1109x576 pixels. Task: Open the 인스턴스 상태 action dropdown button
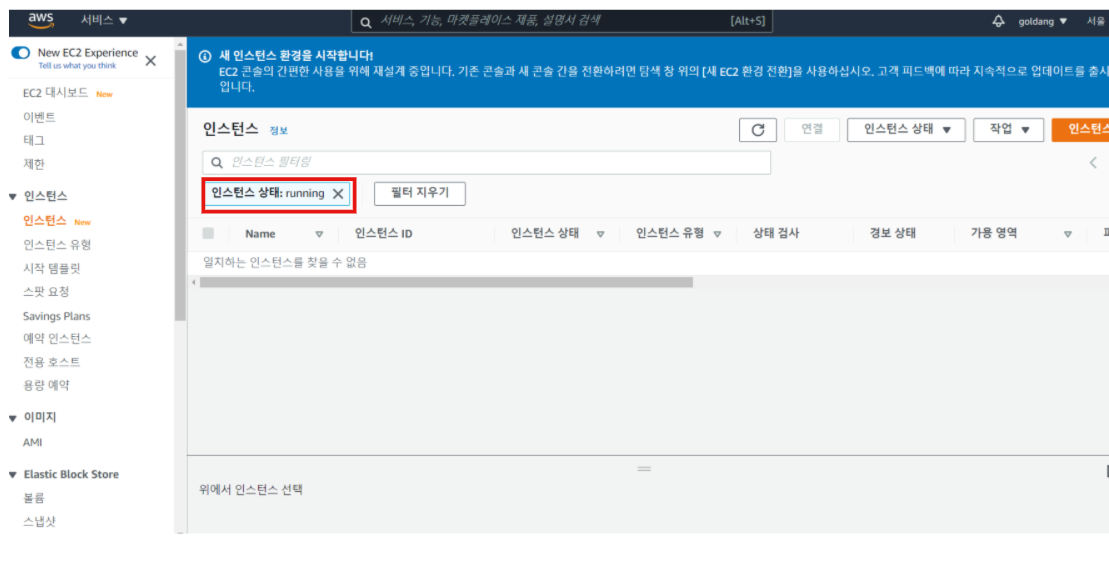click(906, 129)
